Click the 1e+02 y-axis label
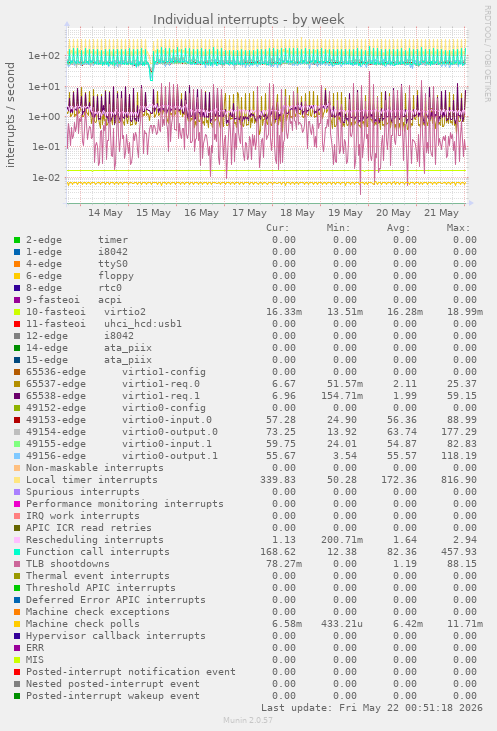 tap(44, 56)
